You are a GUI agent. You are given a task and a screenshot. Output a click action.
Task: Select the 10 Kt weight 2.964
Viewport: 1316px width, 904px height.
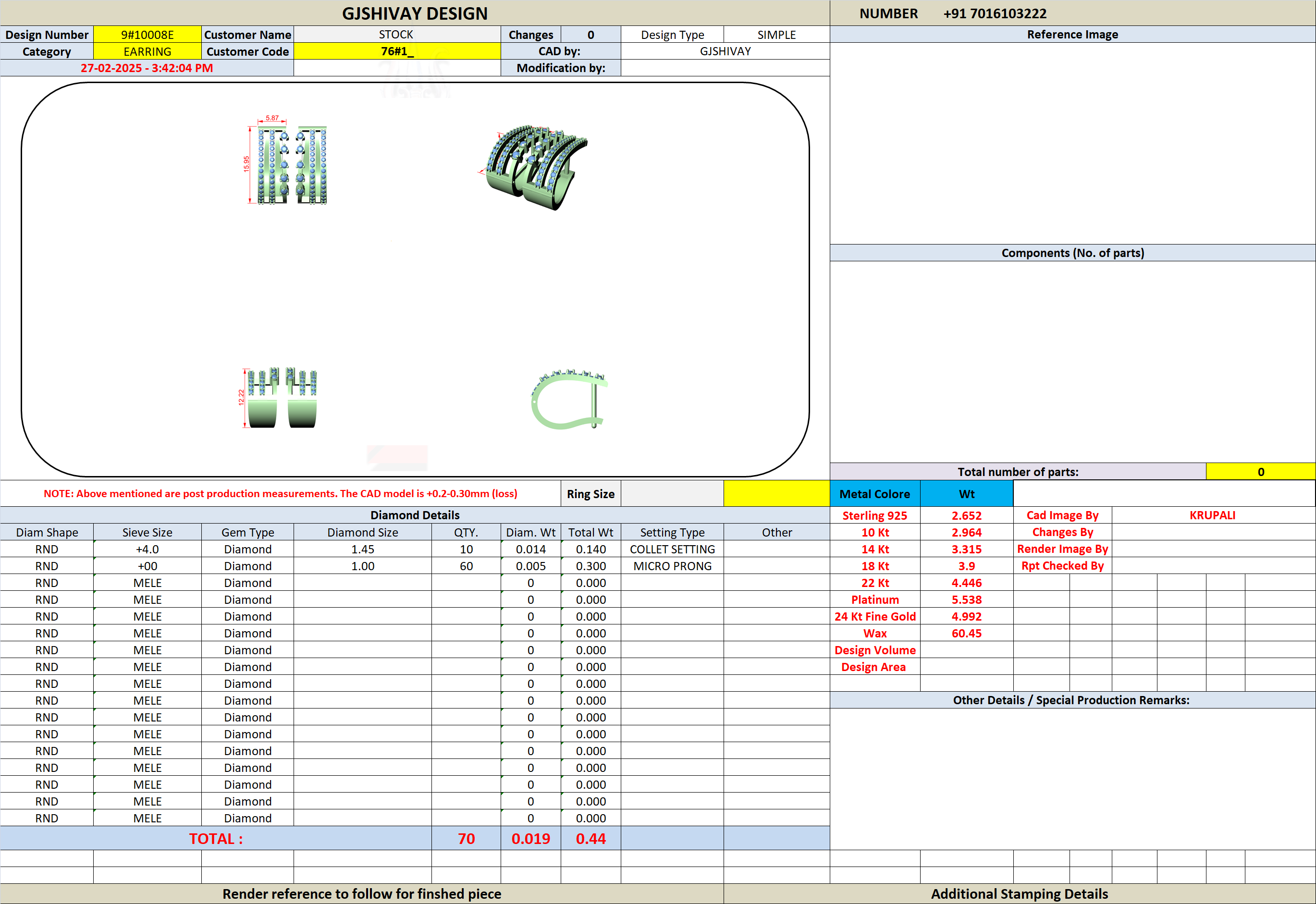pyautogui.click(x=967, y=532)
